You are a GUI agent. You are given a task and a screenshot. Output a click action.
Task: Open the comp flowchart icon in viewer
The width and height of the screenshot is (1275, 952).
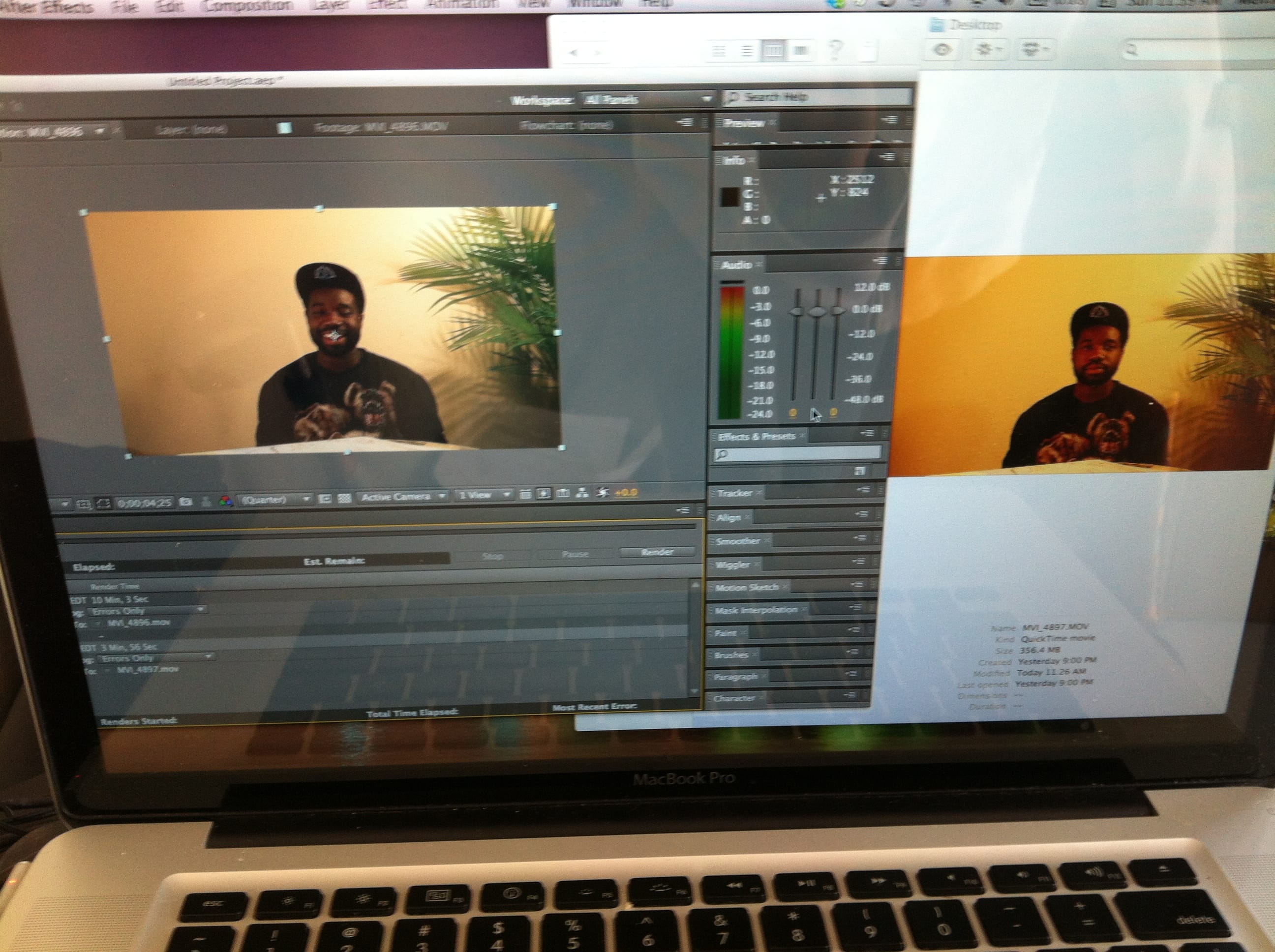click(x=583, y=493)
